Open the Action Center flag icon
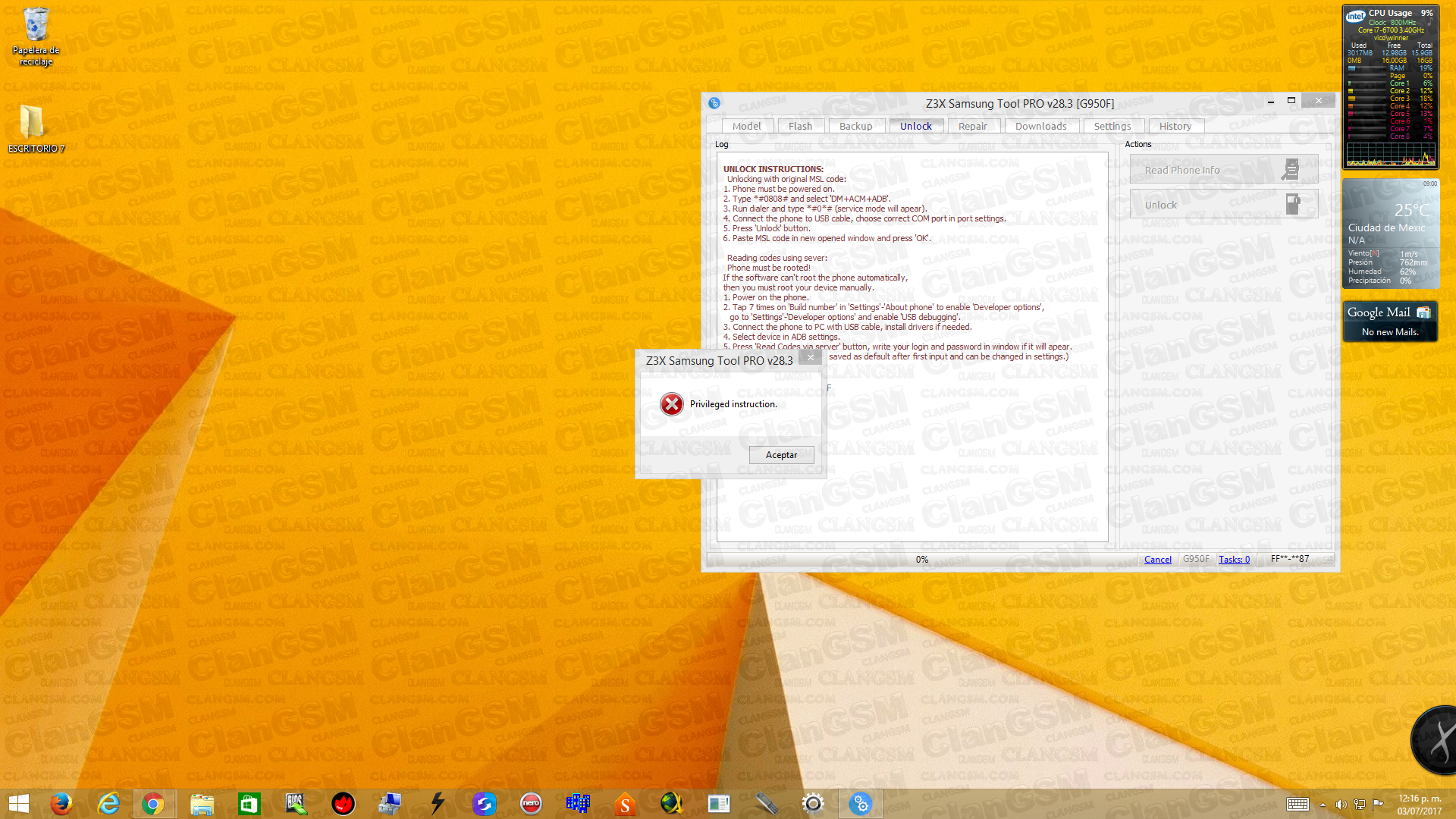Viewport: 1456px width, 819px height. [x=1378, y=805]
